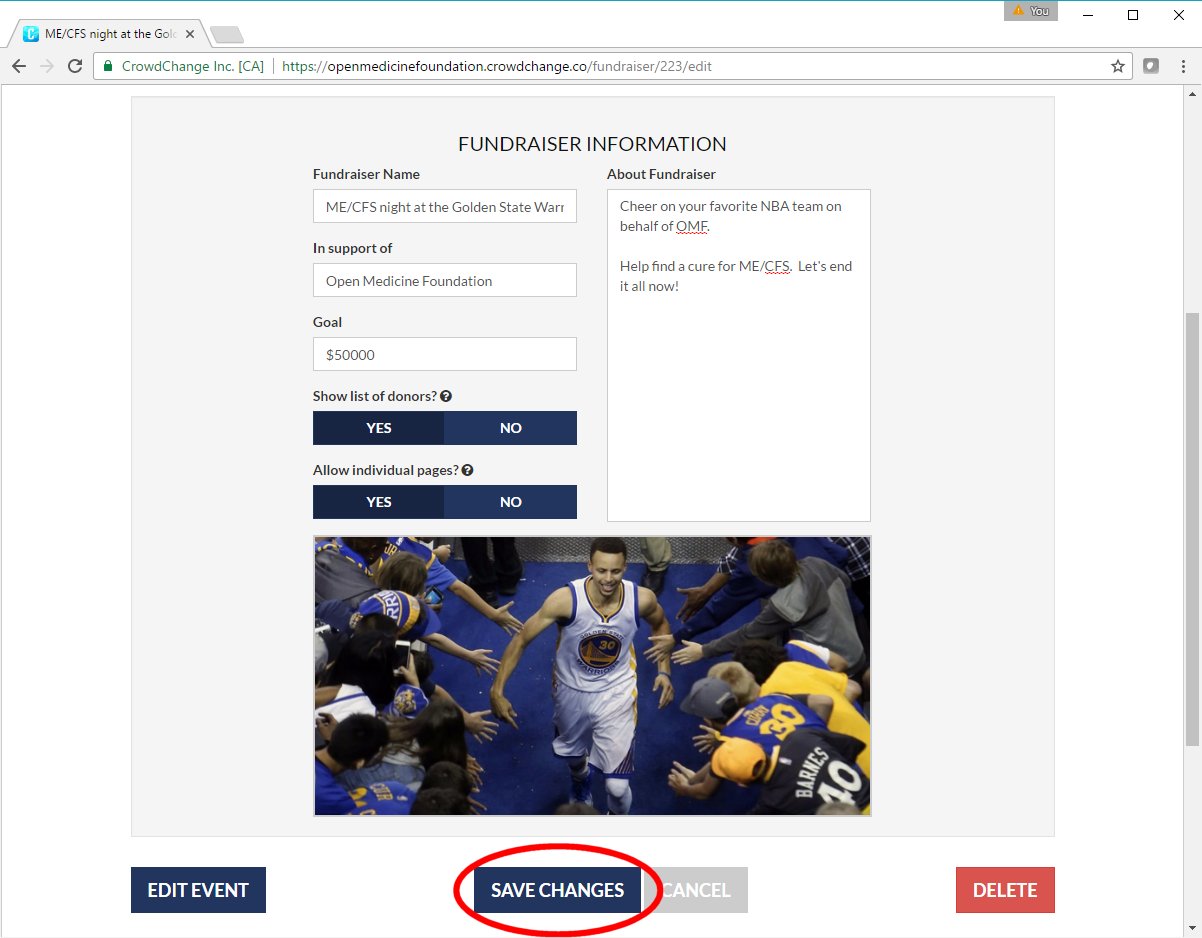
Task: Click the fundraiser basketball photo
Action: [592, 676]
